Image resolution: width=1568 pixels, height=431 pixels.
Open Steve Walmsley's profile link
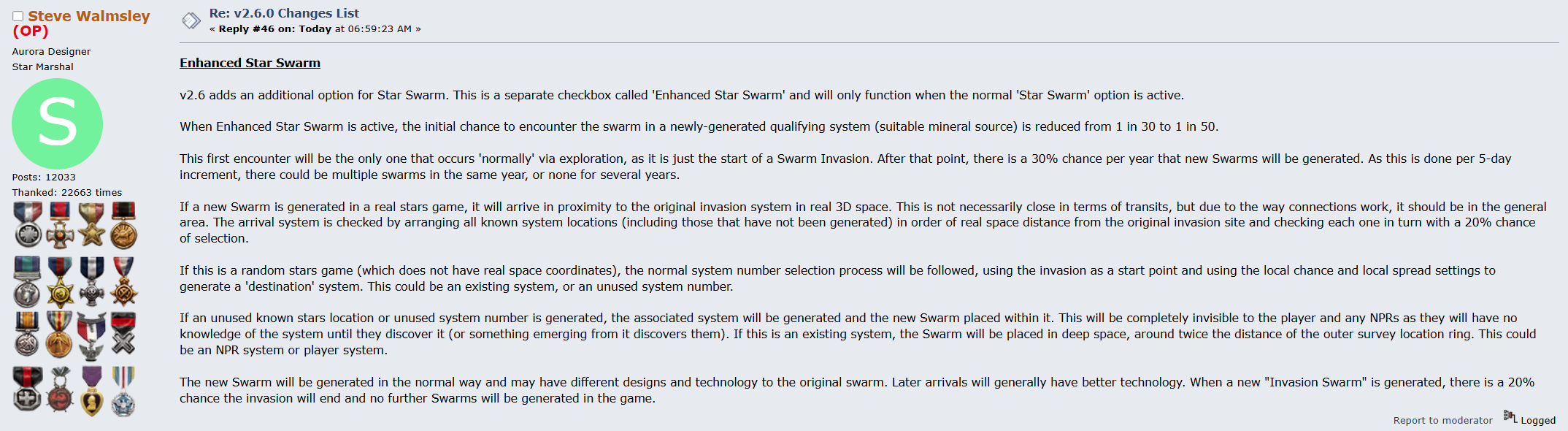tap(88, 16)
